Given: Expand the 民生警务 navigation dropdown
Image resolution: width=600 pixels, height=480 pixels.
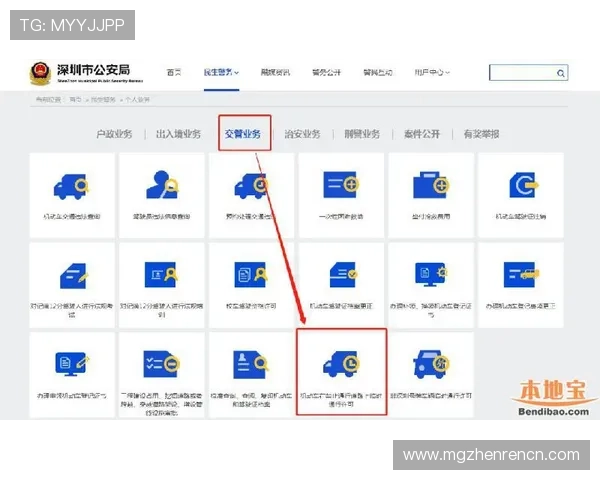Looking at the screenshot, I should 220,73.
